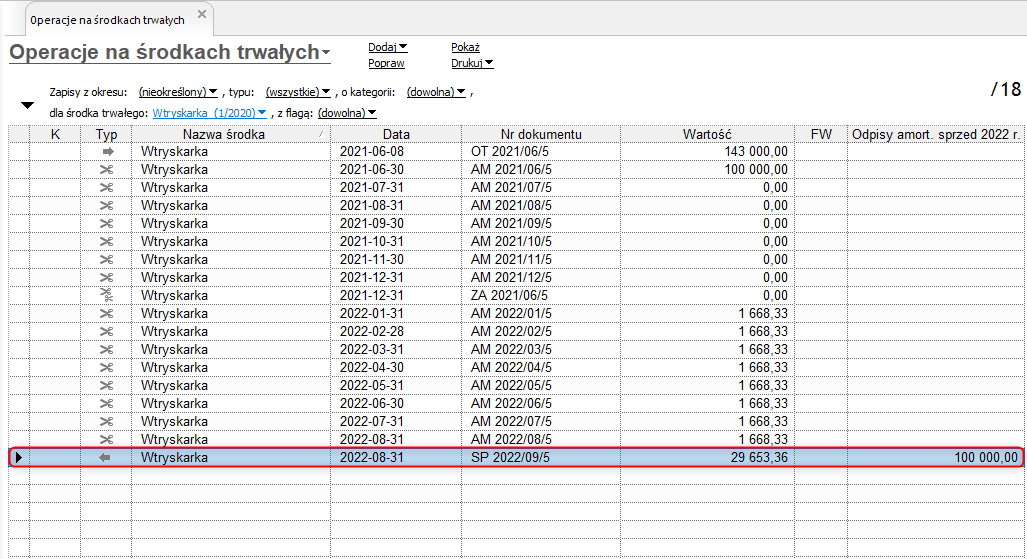
Task: Sort by the Nazwa środka column header
Action: (231, 134)
